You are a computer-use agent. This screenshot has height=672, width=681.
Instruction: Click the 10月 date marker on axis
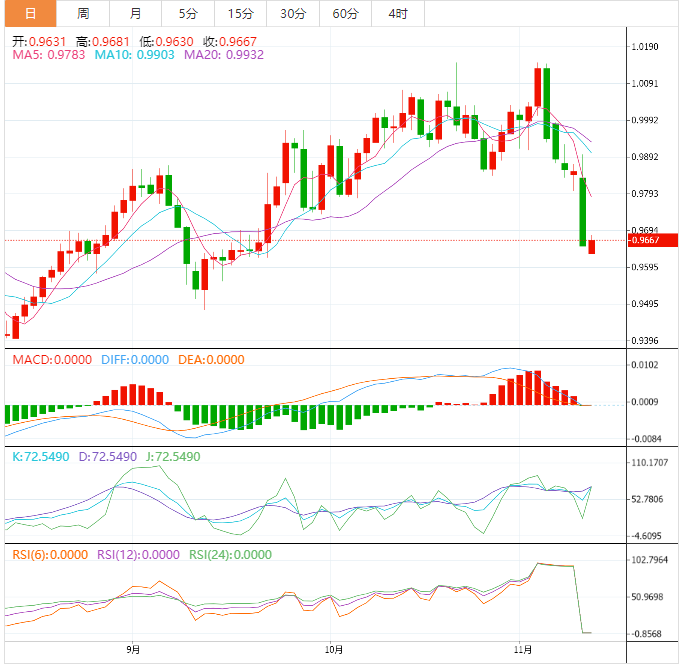(334, 649)
